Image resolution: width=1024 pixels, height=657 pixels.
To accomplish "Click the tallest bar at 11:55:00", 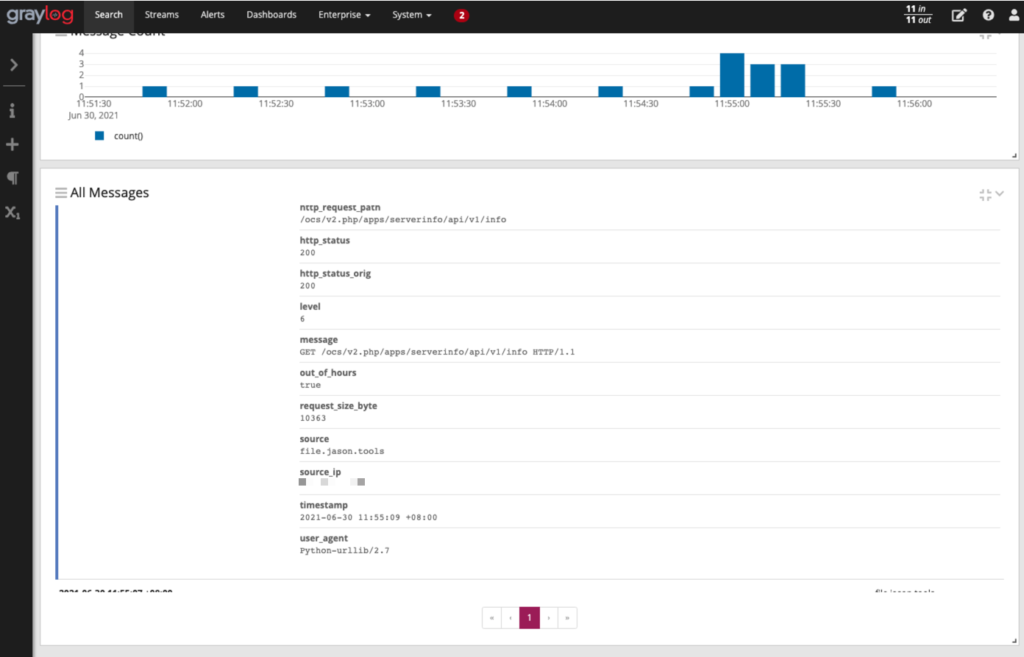I will (732, 74).
